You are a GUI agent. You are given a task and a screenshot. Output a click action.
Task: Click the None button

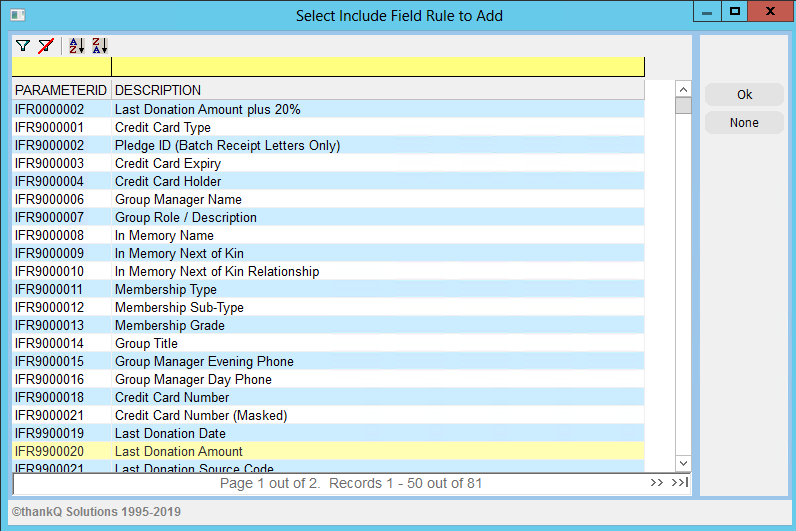point(744,123)
